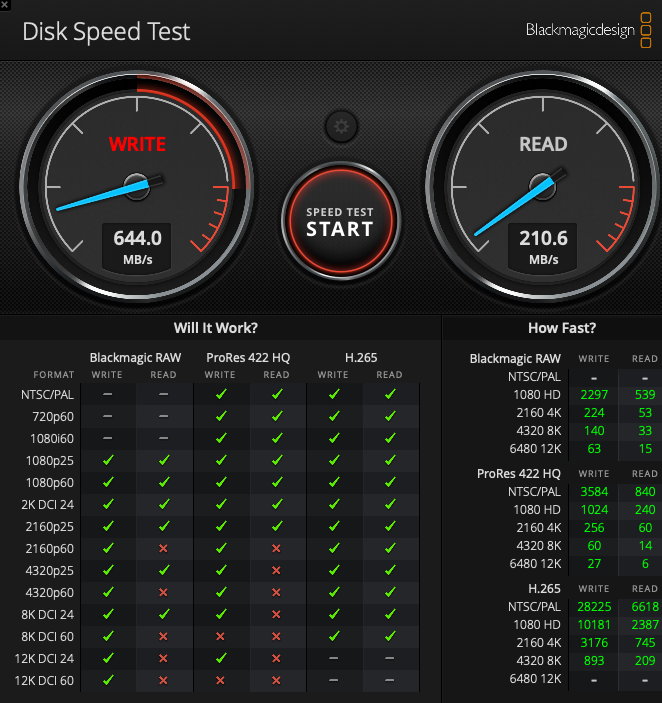
Task: Click the ProRes NTSC/PAL read value 840
Action: click(x=645, y=491)
